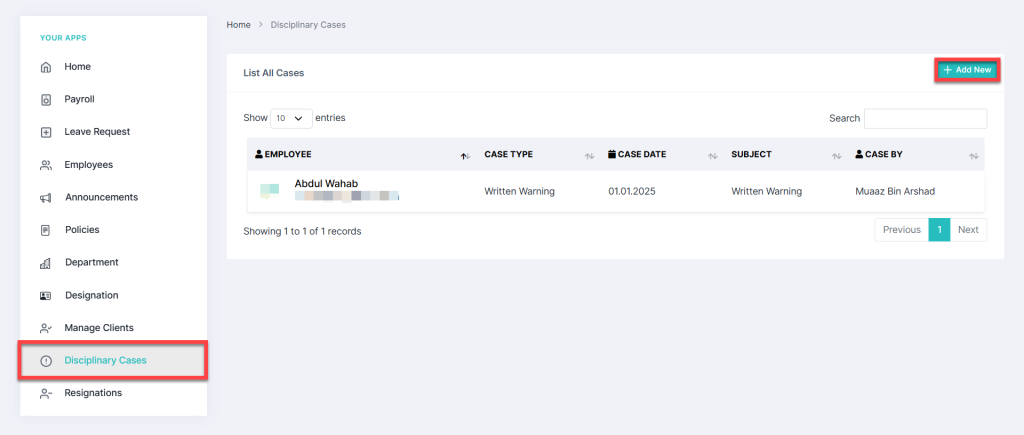This screenshot has height=435, width=1024.
Task: Click the Payroll icon in sidebar
Action: click(46, 100)
